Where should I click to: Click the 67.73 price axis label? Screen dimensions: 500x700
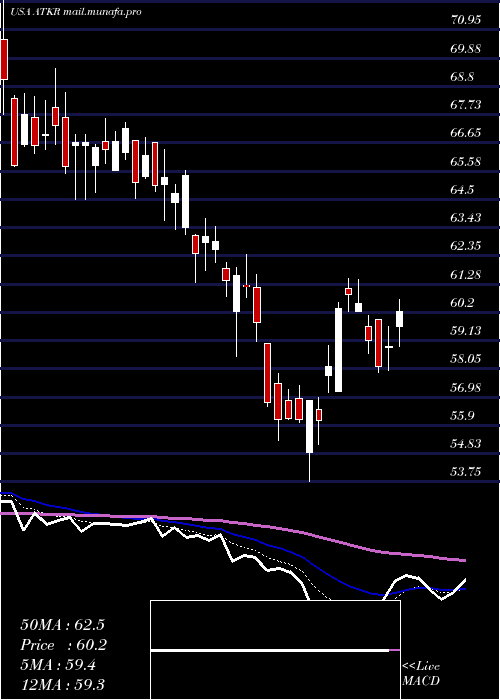point(466,105)
